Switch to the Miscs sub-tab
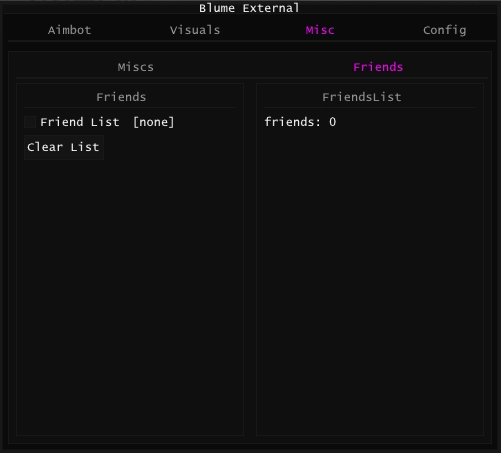This screenshot has height=453, width=501. coord(136,67)
